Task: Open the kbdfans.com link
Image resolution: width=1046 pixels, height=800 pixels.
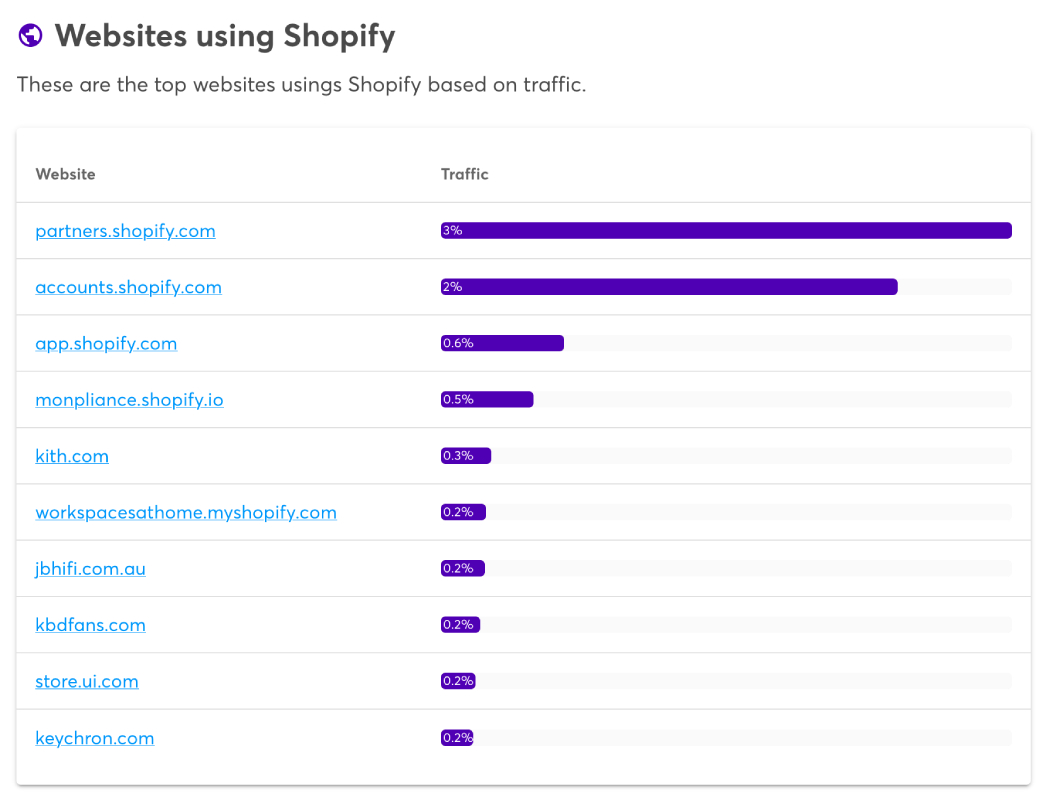Action: click(x=90, y=625)
